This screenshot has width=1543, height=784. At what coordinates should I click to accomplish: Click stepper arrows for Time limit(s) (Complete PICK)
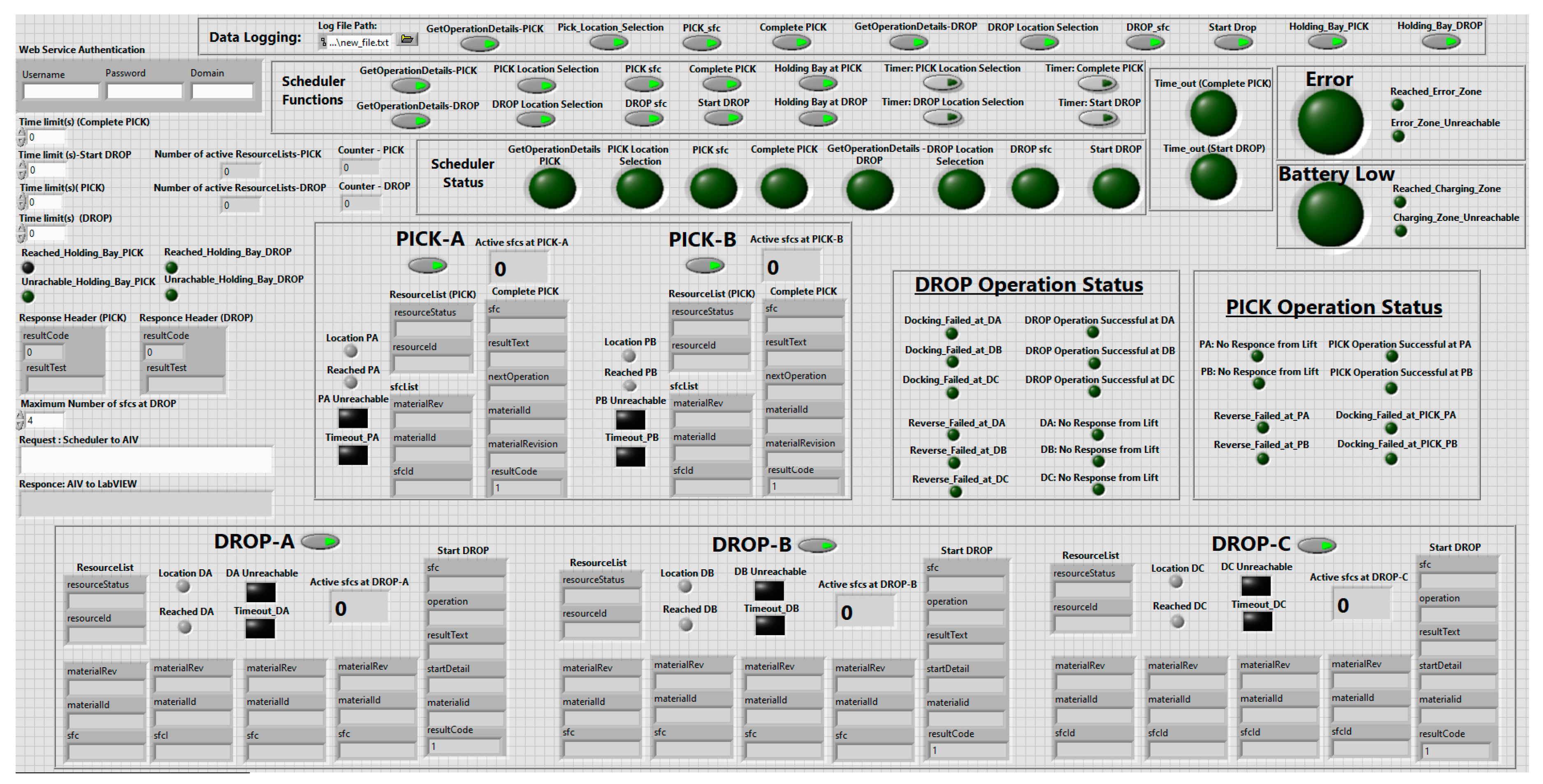(21, 137)
